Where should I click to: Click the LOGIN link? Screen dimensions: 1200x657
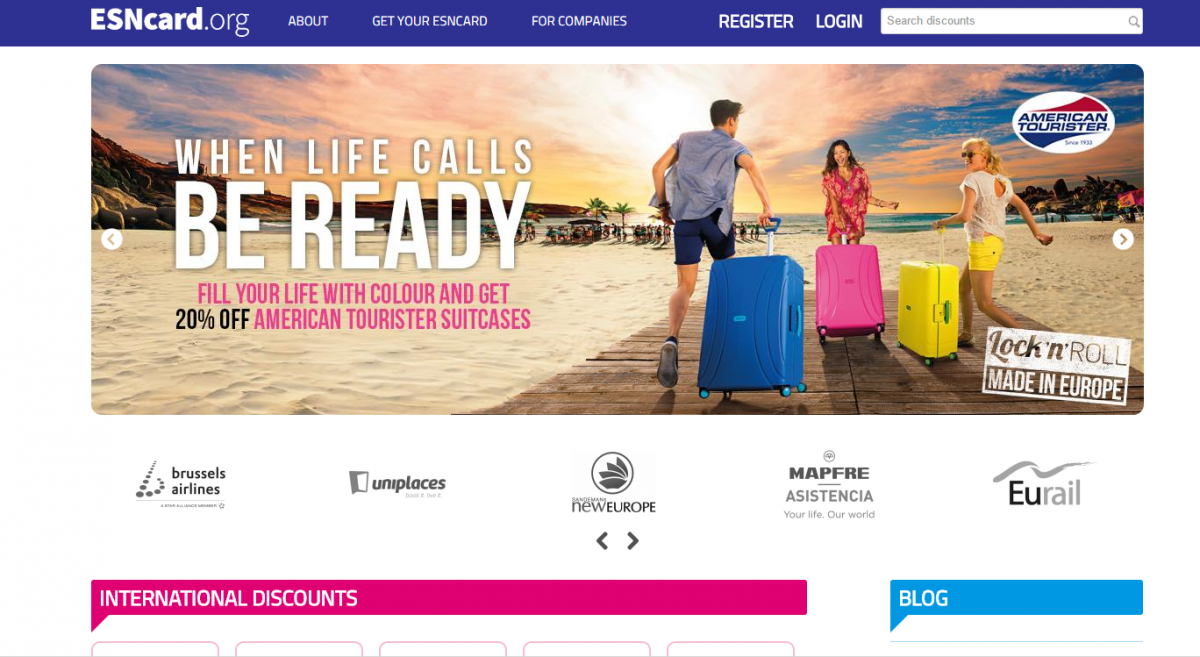pos(839,21)
